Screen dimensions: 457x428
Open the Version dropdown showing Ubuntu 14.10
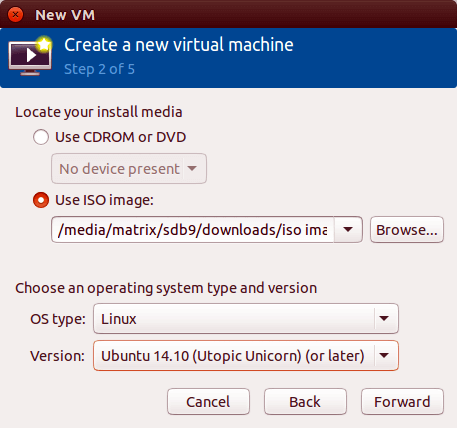[246, 356]
